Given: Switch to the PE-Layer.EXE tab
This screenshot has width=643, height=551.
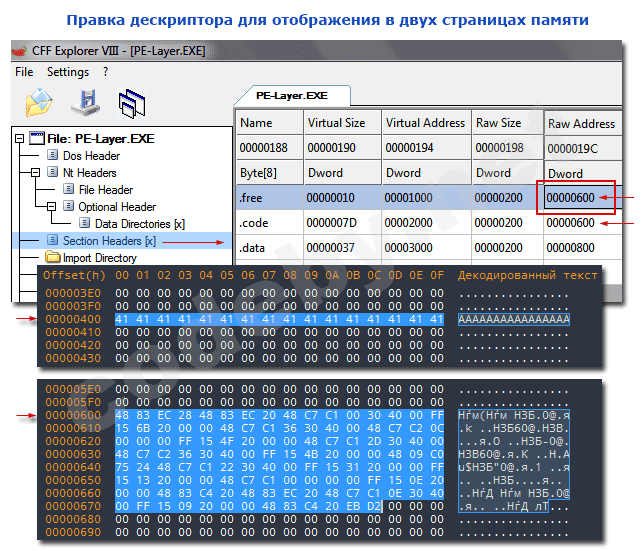Looking at the screenshot, I should coord(292,96).
